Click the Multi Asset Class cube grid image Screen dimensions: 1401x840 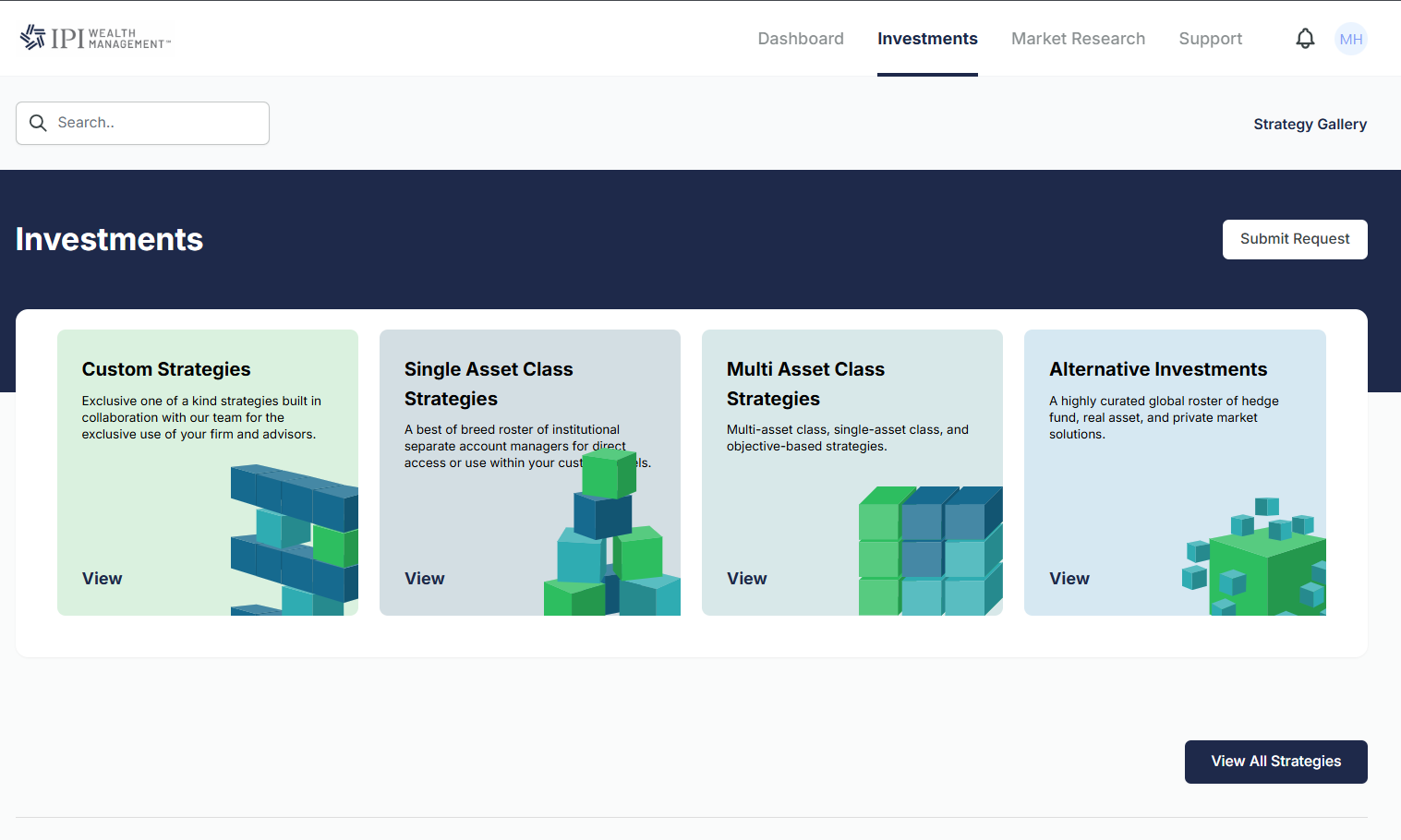tap(930, 550)
